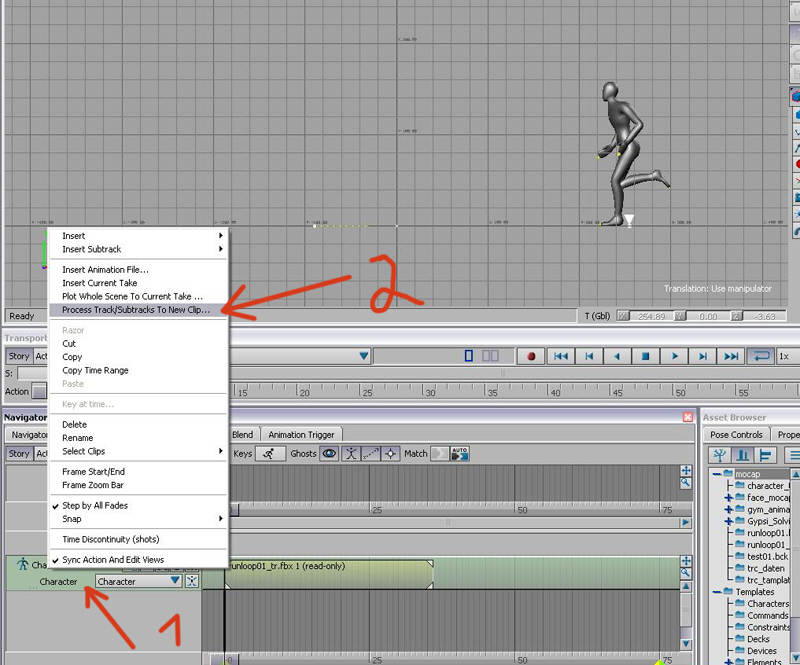
Task: Toggle the Ghosts eye visibility icon
Action: point(329,454)
